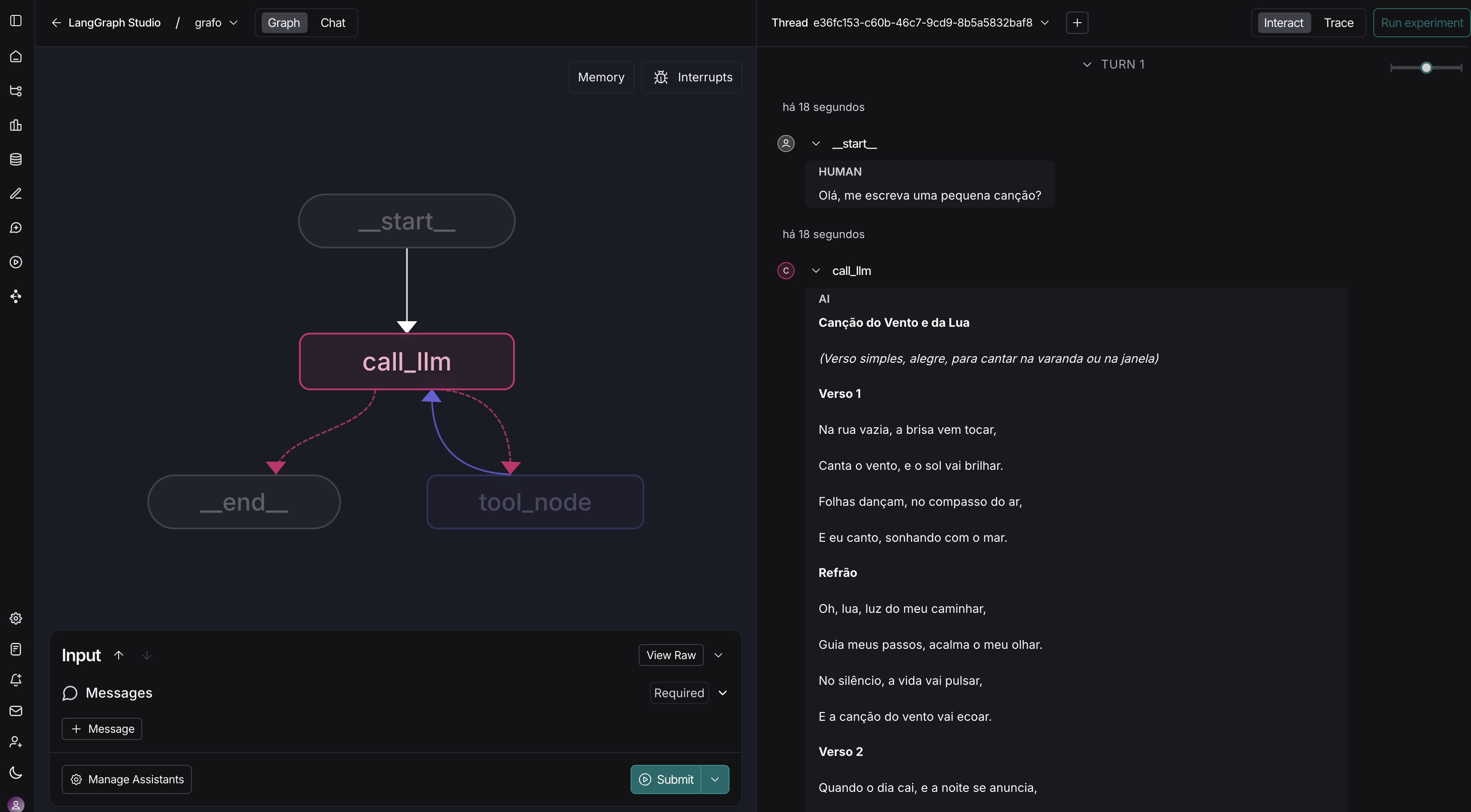The image size is (1471, 812).
Task: Open the pencil annotate icon in sidebar
Action: (x=16, y=194)
